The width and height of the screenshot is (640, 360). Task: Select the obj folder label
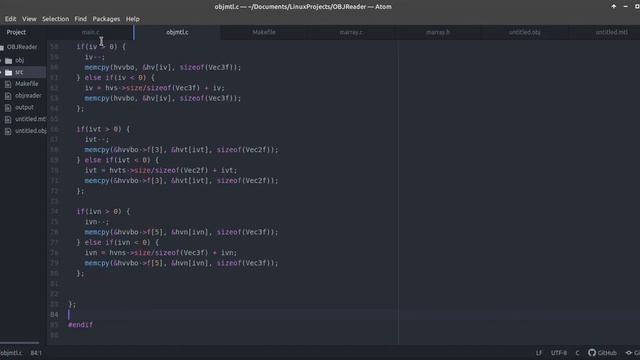[x=20, y=60]
